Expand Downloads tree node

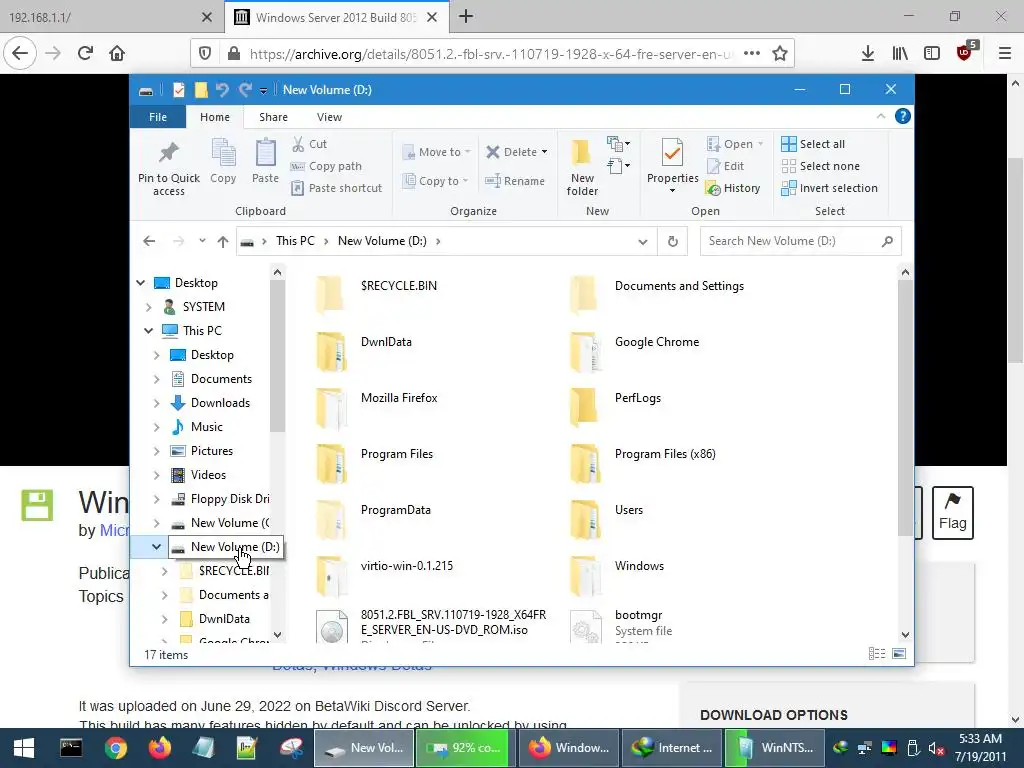(157, 403)
